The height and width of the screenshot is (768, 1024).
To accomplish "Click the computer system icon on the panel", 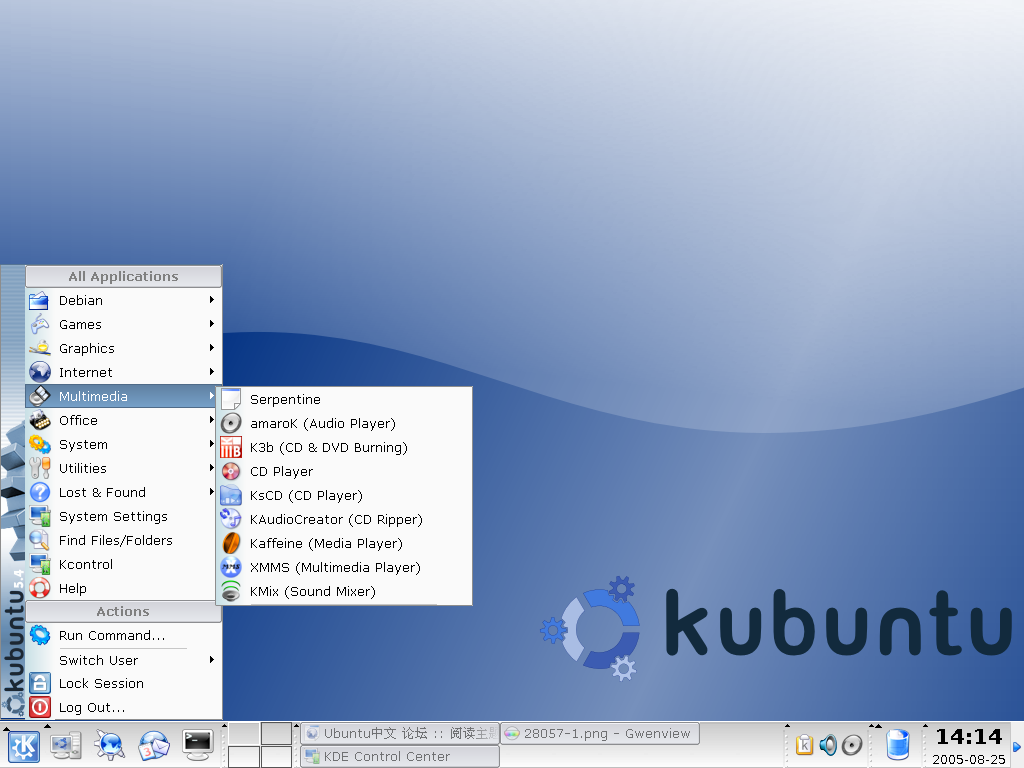I will click(66, 746).
